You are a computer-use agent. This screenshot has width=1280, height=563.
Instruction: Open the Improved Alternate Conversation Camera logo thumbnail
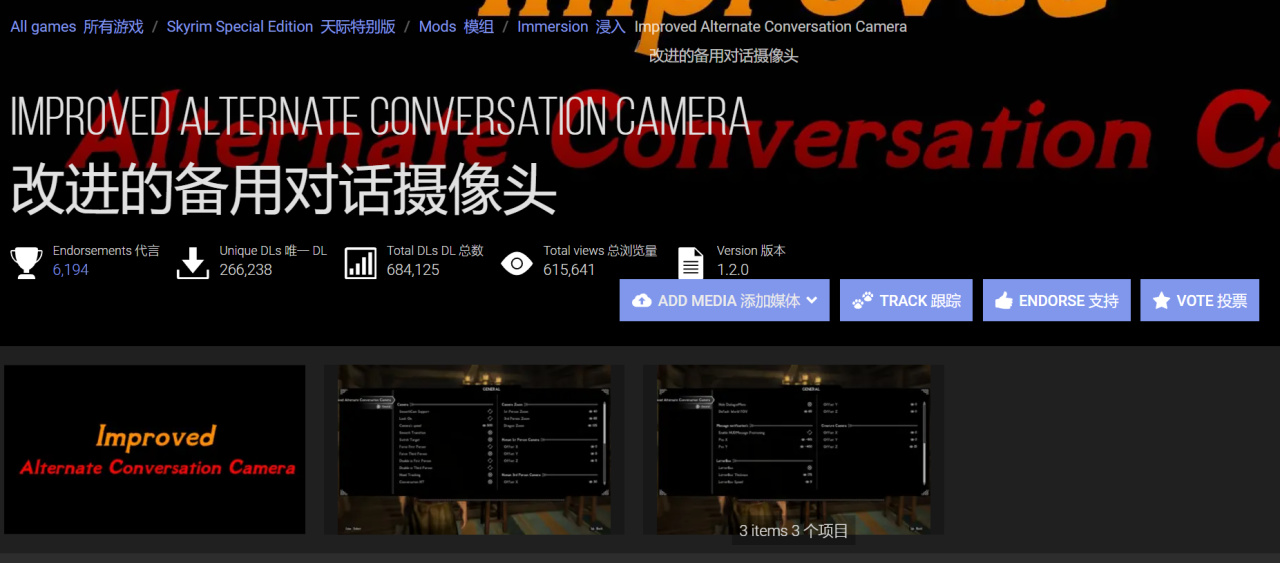(155, 449)
